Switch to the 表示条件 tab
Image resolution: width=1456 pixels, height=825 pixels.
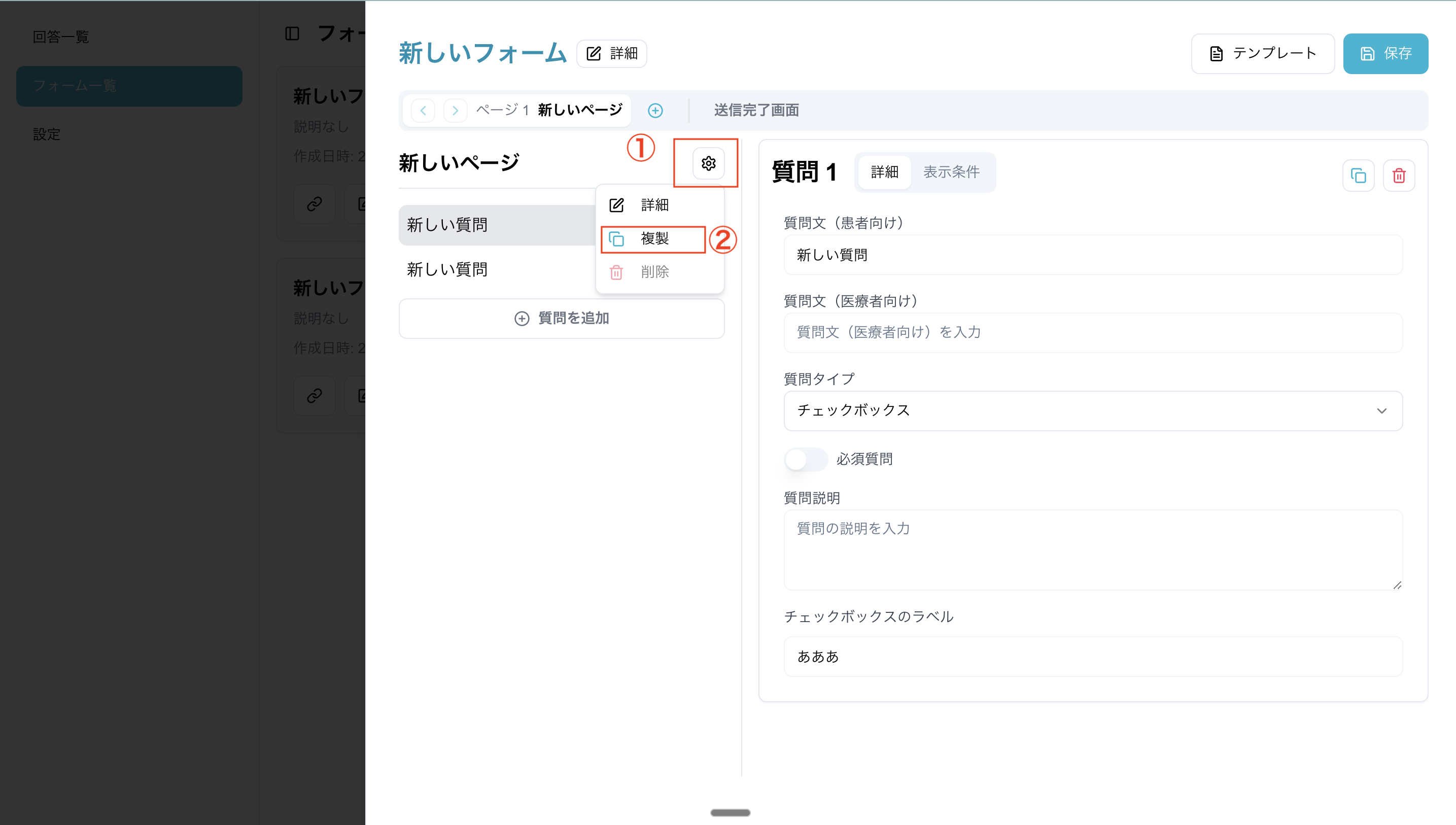coord(951,171)
